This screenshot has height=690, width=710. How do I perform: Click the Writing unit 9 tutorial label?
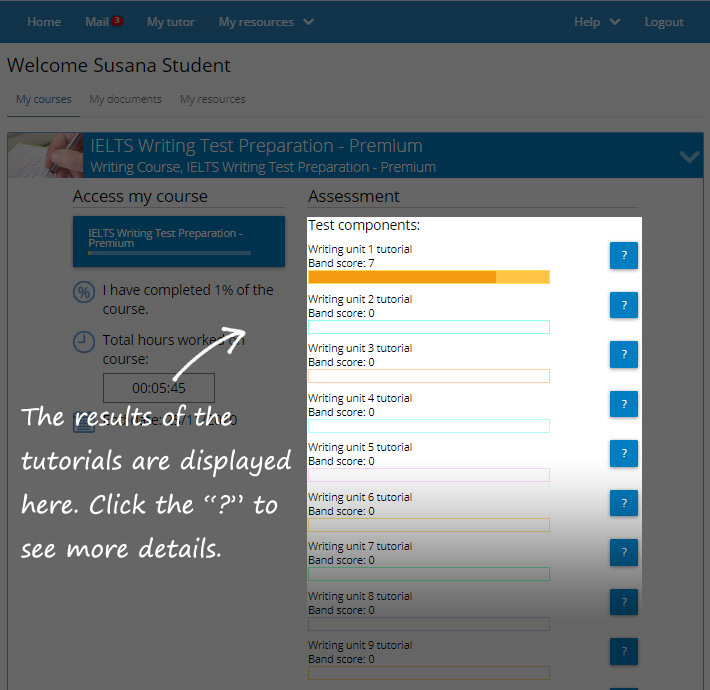click(x=360, y=645)
